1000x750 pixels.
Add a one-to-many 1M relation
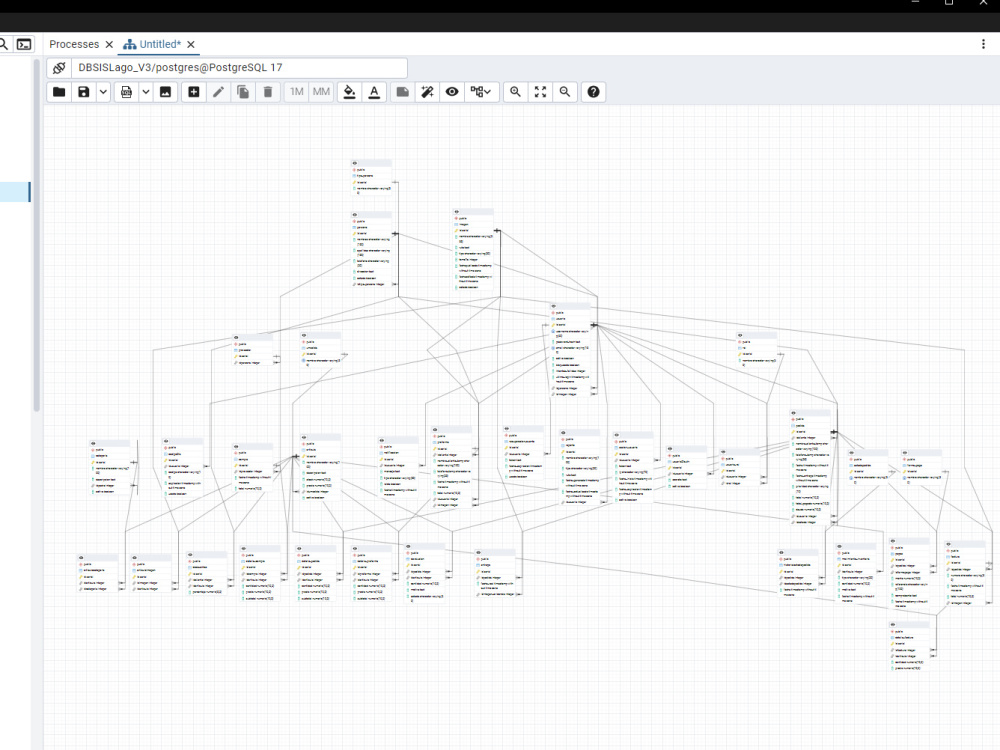[297, 92]
